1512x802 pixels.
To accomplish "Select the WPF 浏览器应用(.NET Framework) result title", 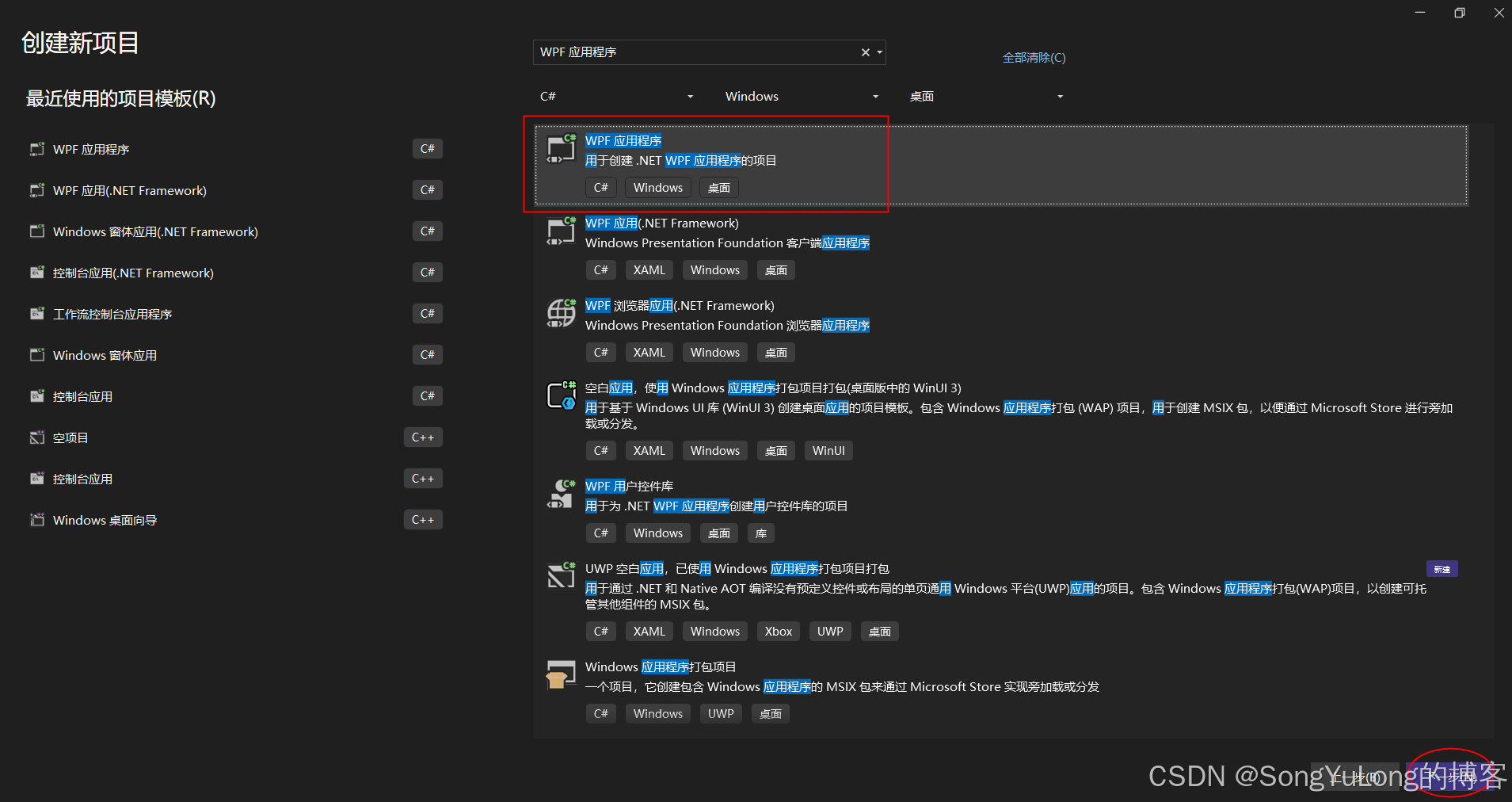I will coord(680,306).
